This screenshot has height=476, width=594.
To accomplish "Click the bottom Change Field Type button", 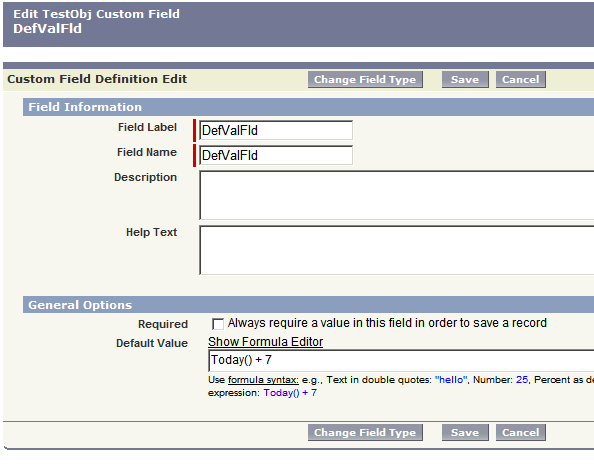I will pos(365,432).
